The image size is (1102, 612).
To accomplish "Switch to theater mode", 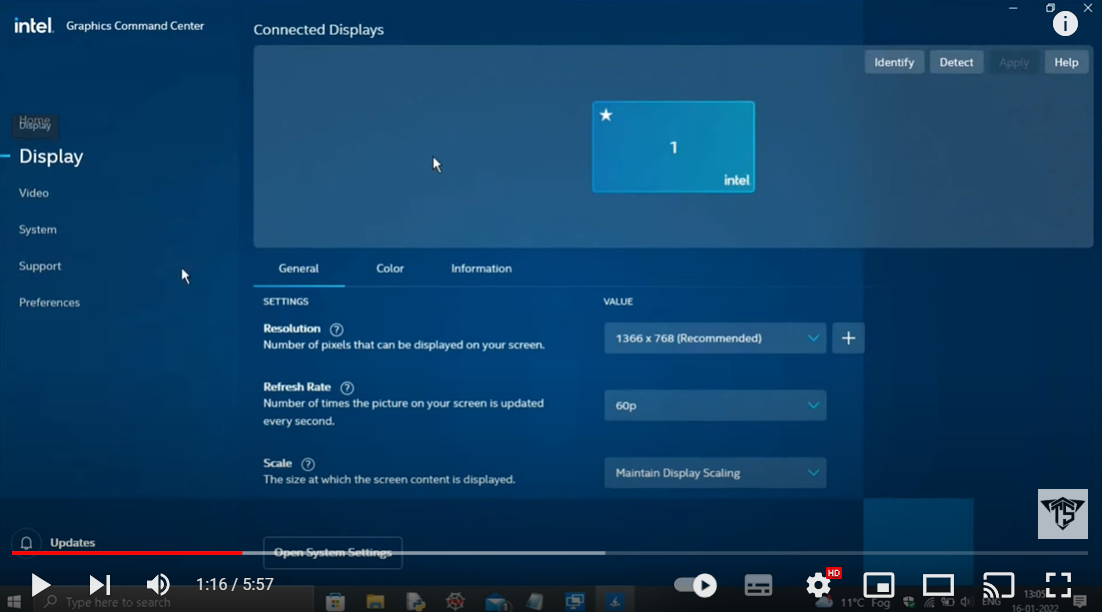I will click(938, 584).
